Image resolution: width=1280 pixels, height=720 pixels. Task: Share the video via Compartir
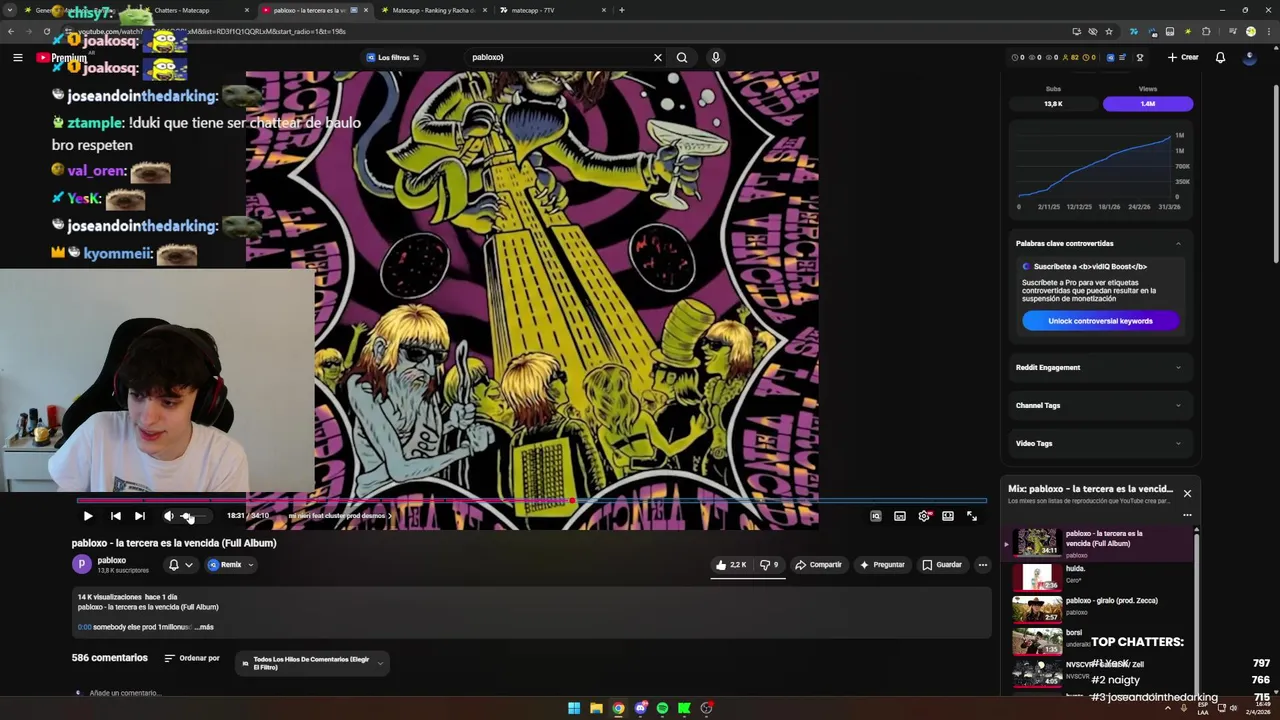(818, 565)
